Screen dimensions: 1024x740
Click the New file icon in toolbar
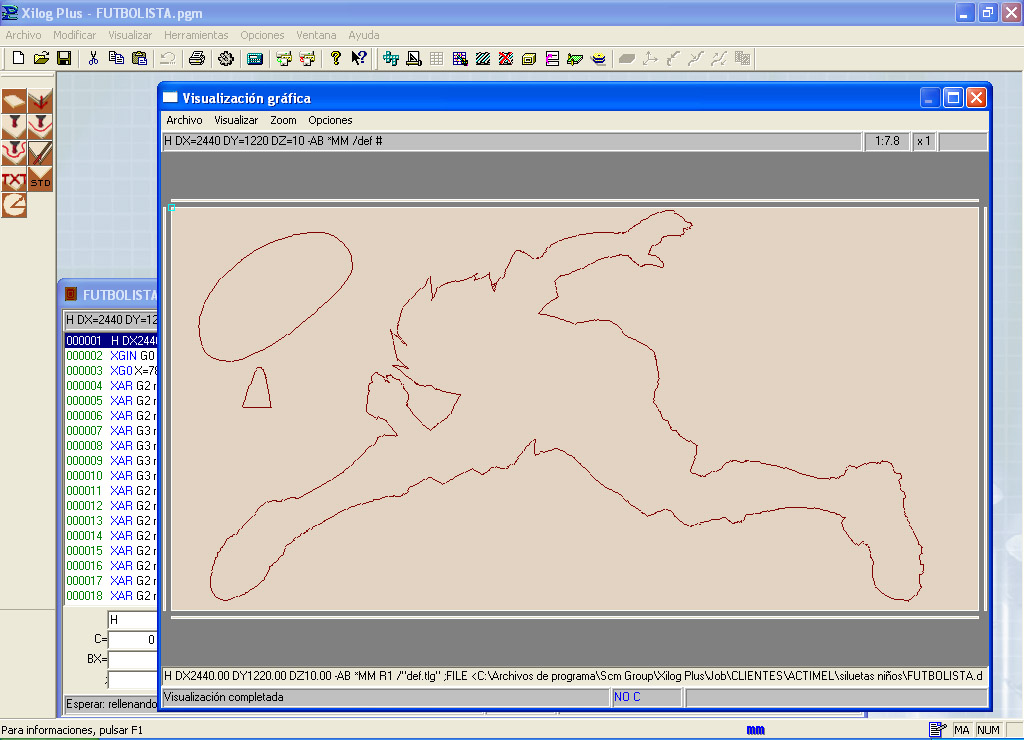click(x=18, y=58)
